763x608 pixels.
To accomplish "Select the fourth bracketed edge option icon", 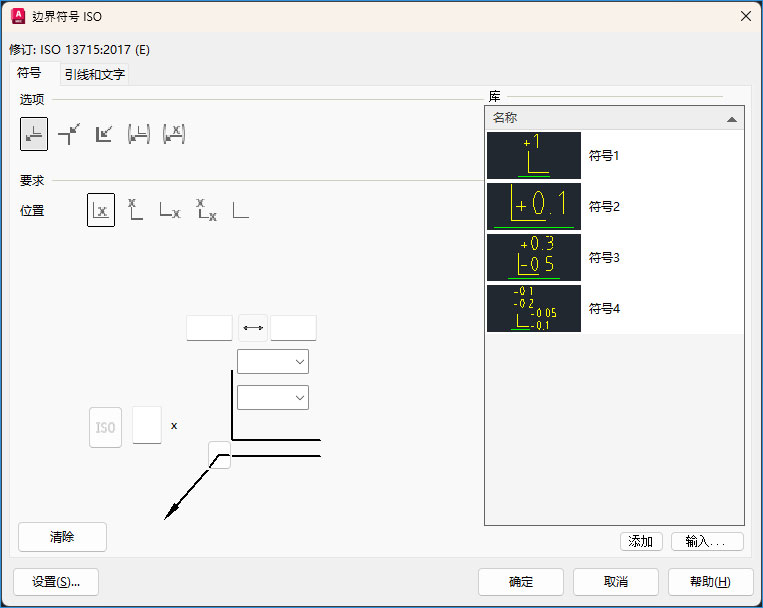I will tap(138, 134).
